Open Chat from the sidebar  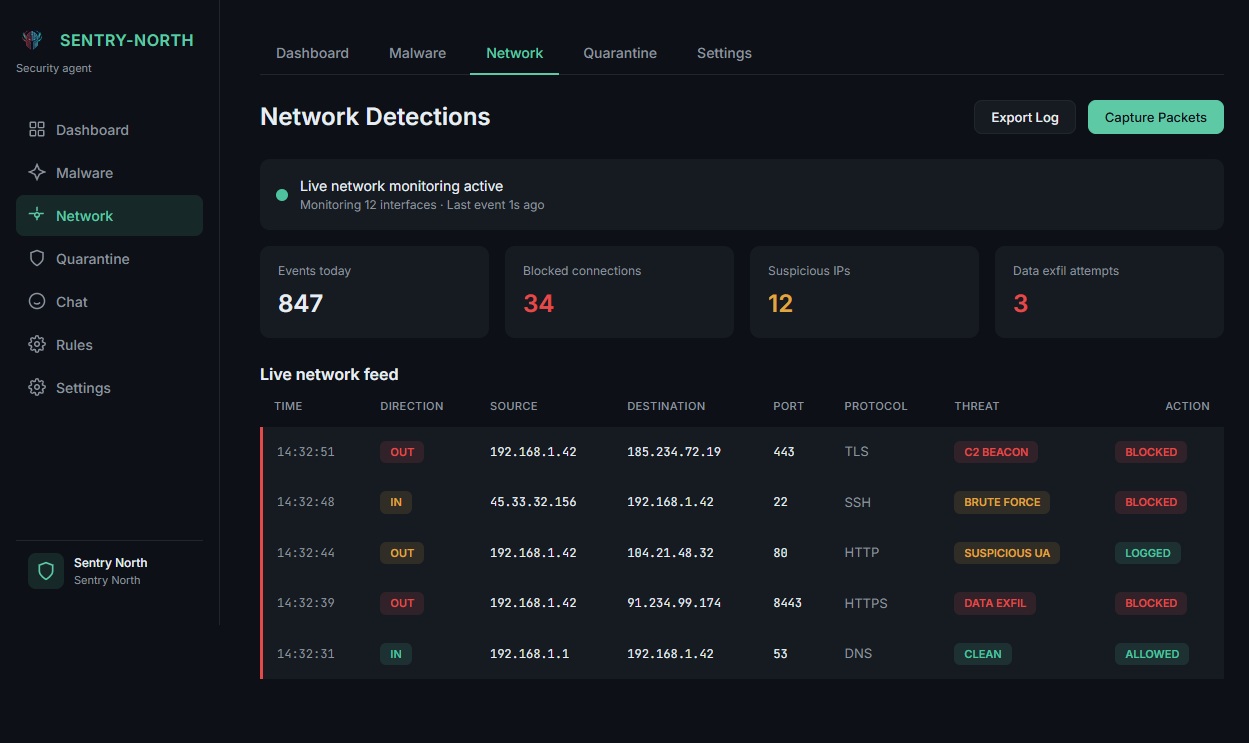tap(109, 301)
